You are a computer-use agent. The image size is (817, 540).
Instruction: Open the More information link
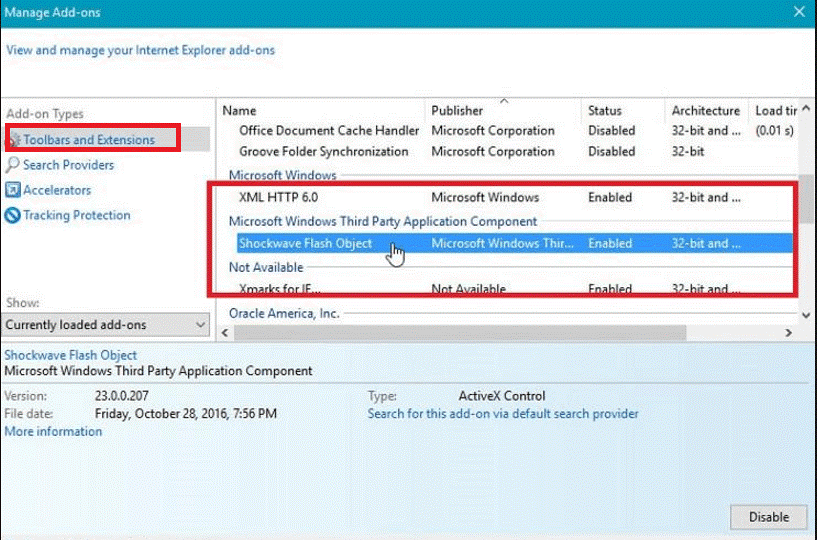point(53,432)
